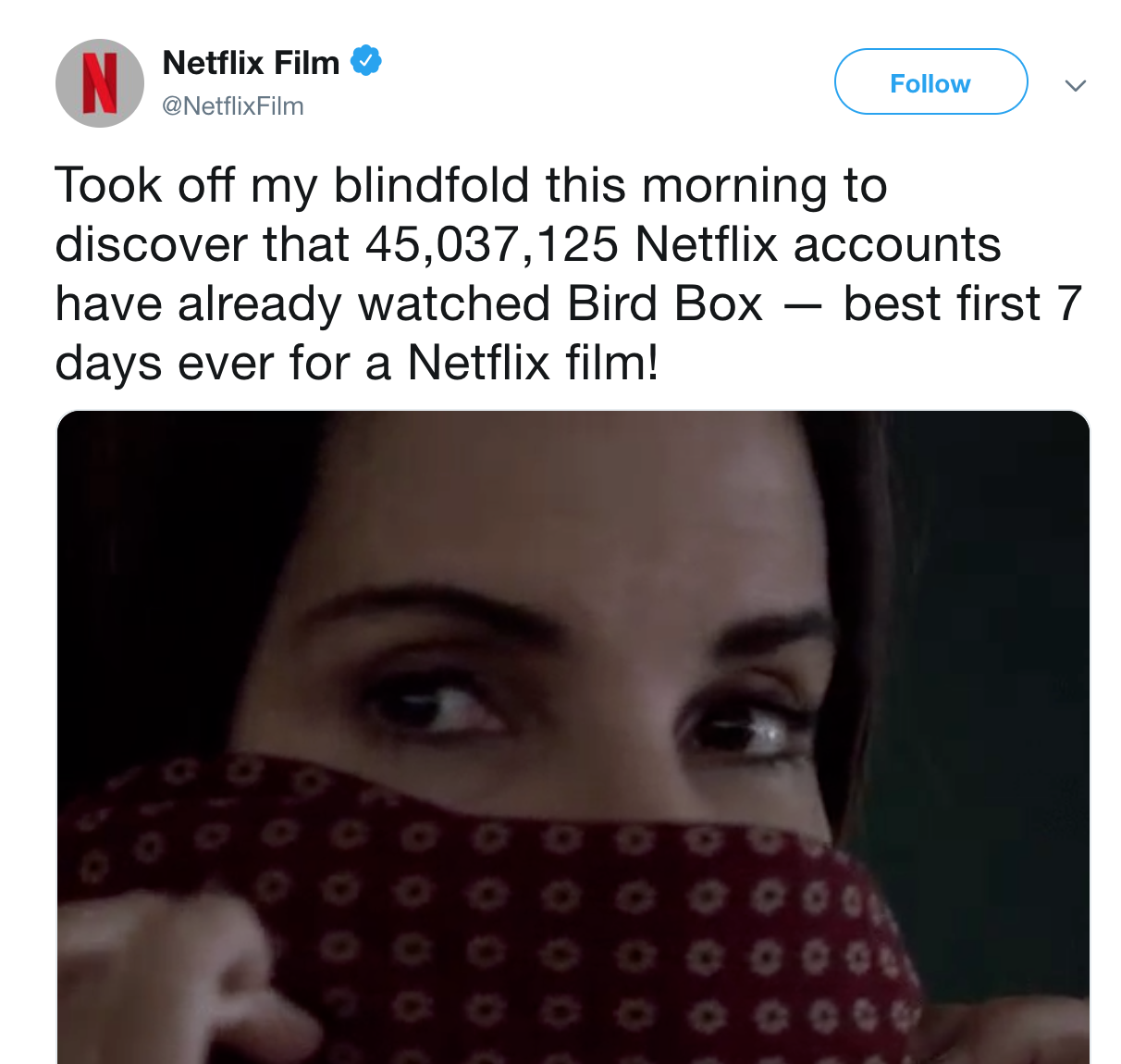Click the phrase 'best first 7'
This screenshot has height=1064, width=1121.
pos(963,303)
